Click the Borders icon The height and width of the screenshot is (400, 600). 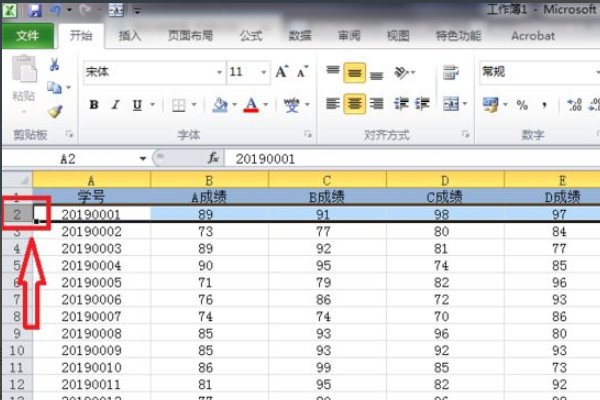coord(179,105)
